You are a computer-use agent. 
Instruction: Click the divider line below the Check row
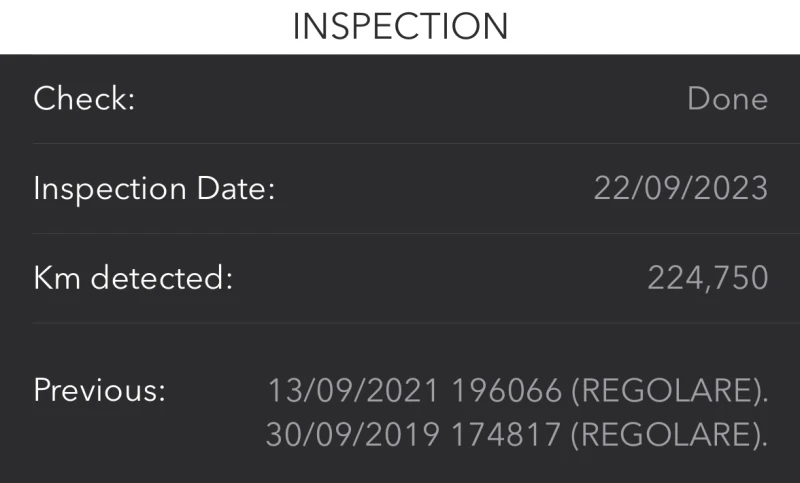[400, 143]
